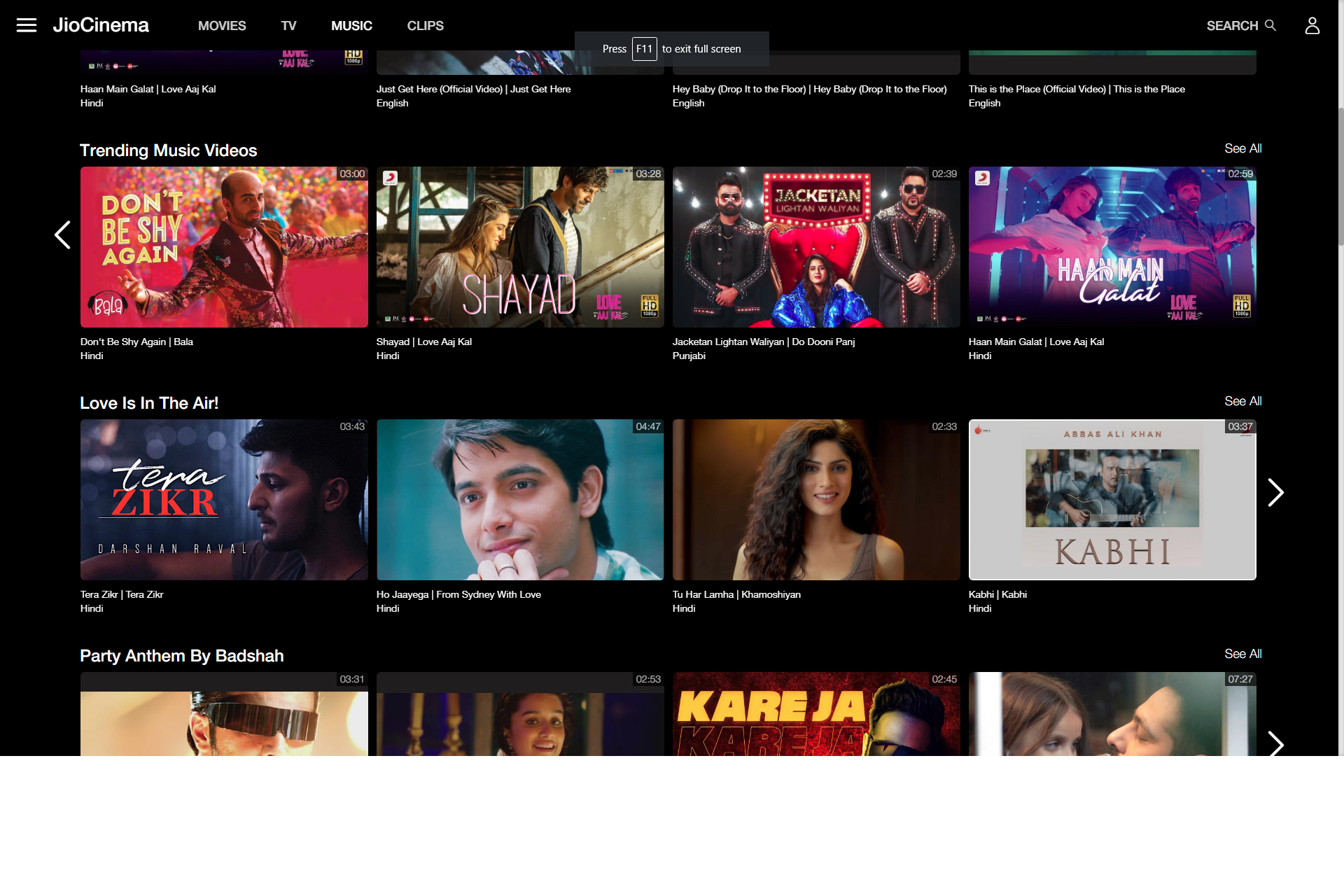Open the top-row 'Haan Main Galat | Love Aaj Kal' title

148,89
